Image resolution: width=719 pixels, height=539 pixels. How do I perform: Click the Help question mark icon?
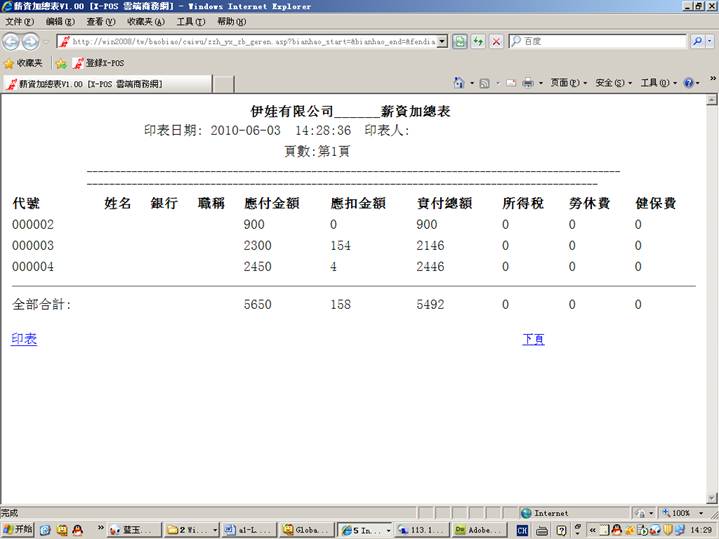[689, 83]
